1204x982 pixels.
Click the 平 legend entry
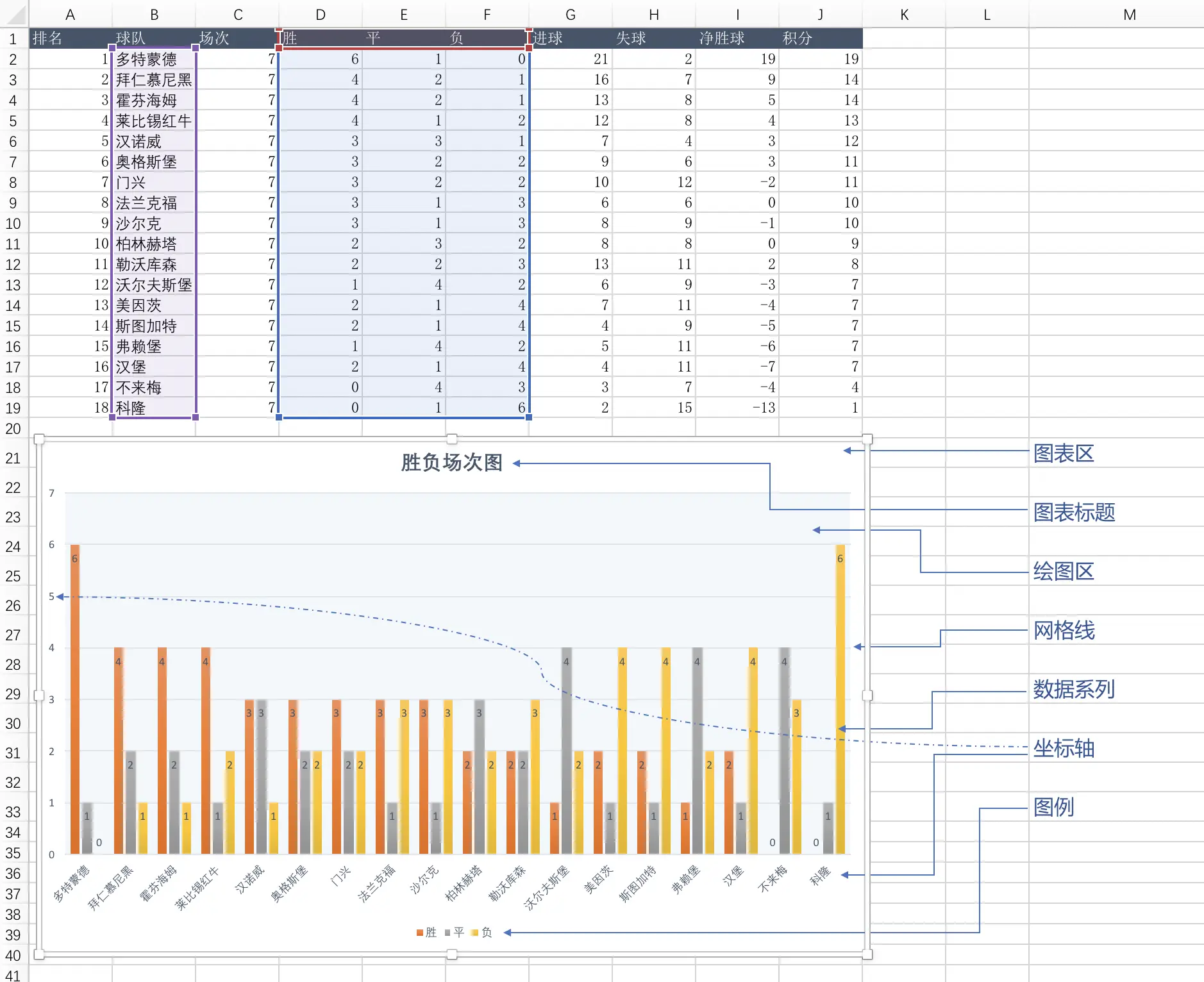[x=455, y=933]
